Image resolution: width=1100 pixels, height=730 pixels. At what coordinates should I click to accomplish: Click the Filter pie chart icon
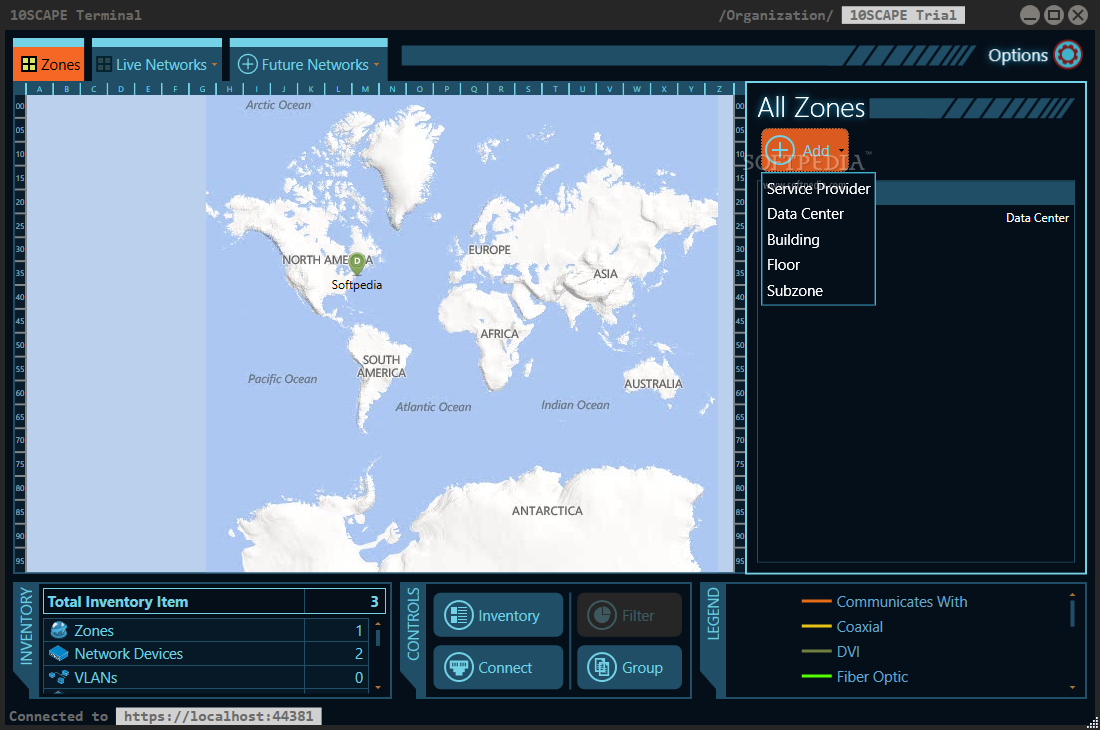[x=602, y=615]
